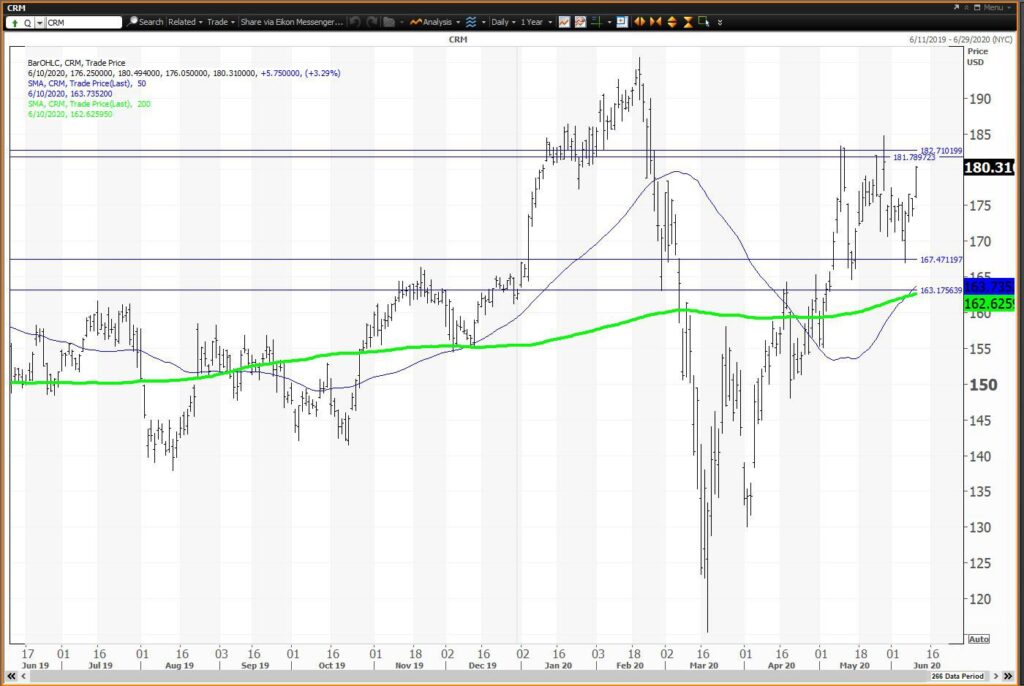Click Share via Eikon Messenger

pyautogui.click(x=291, y=22)
